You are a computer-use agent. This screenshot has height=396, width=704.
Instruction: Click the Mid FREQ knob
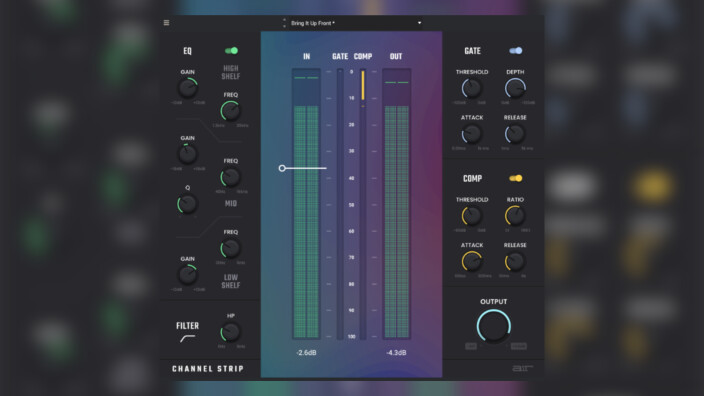(x=230, y=177)
